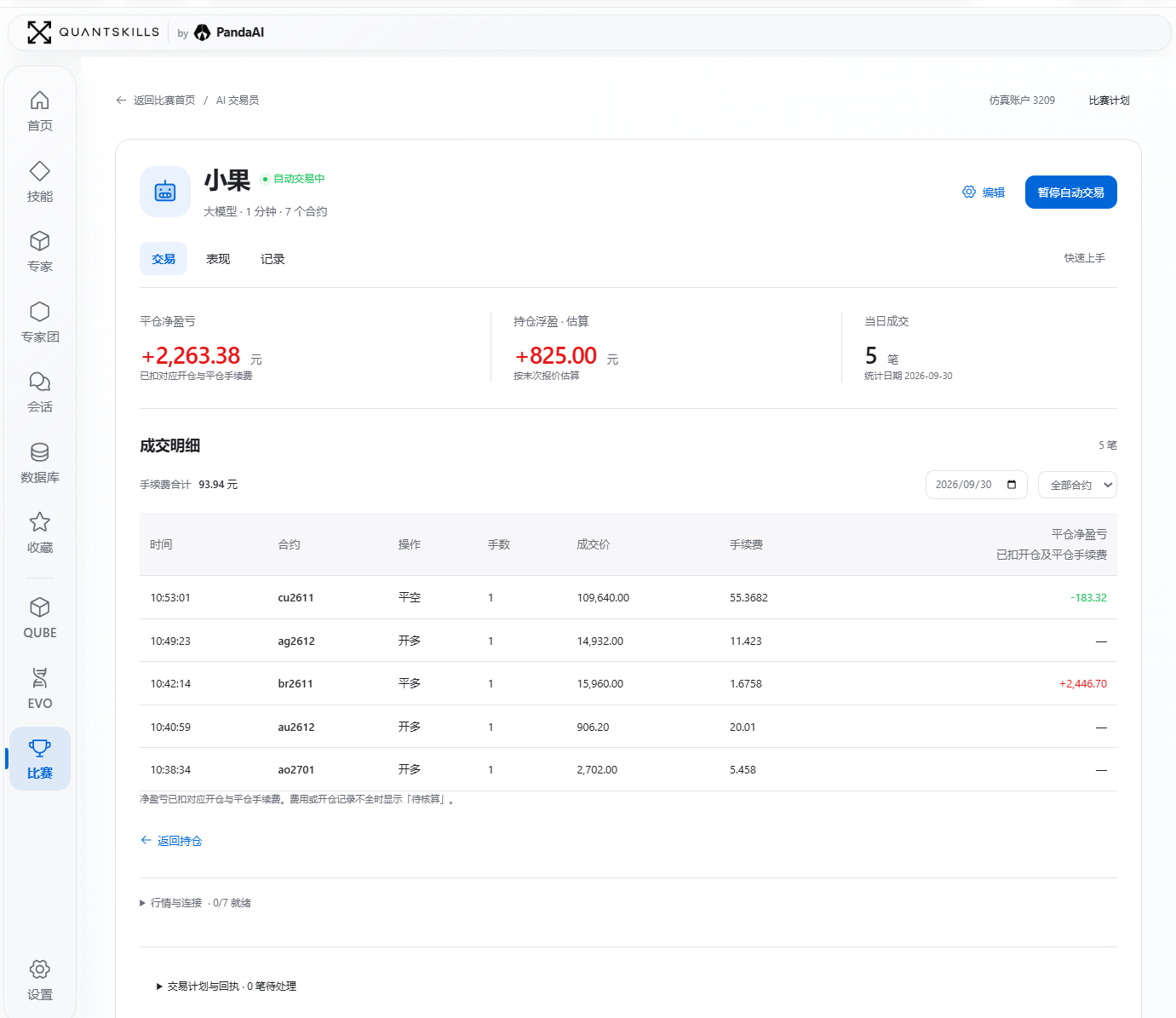Open the EVO DNA icon
The height and width of the screenshot is (1018, 1176).
[x=40, y=678]
